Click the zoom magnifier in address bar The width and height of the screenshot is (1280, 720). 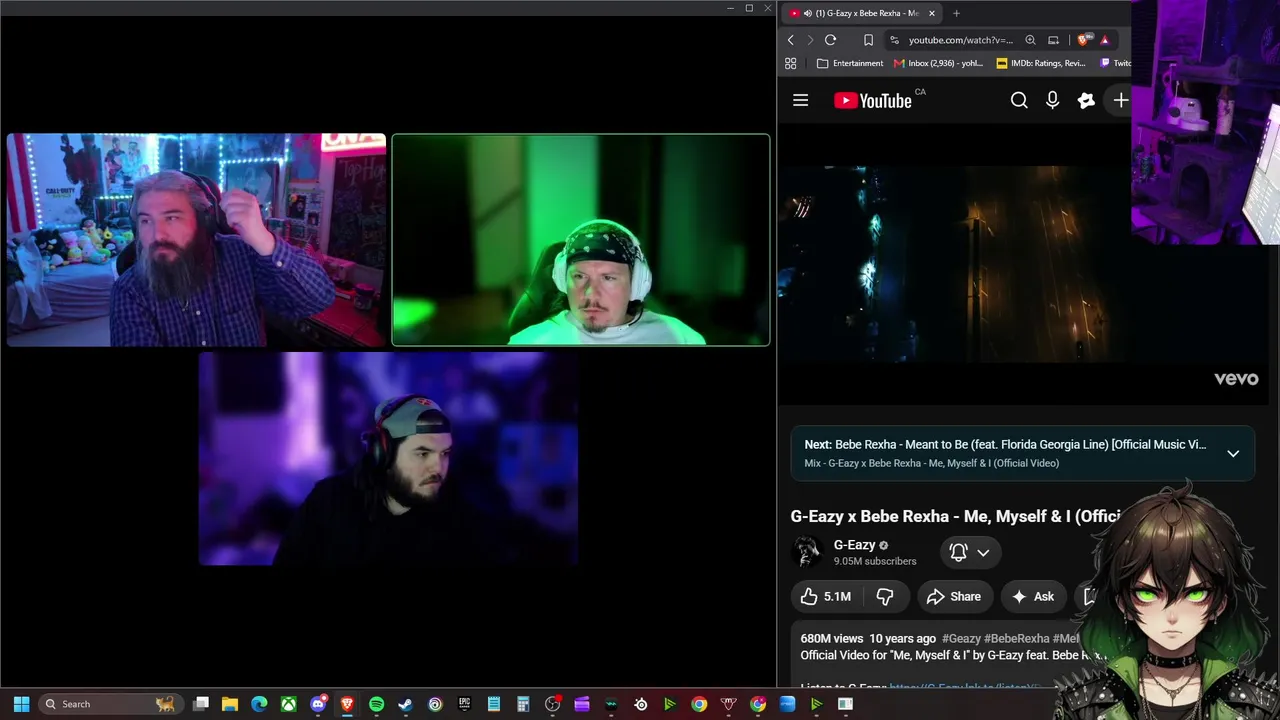pyautogui.click(x=1030, y=40)
